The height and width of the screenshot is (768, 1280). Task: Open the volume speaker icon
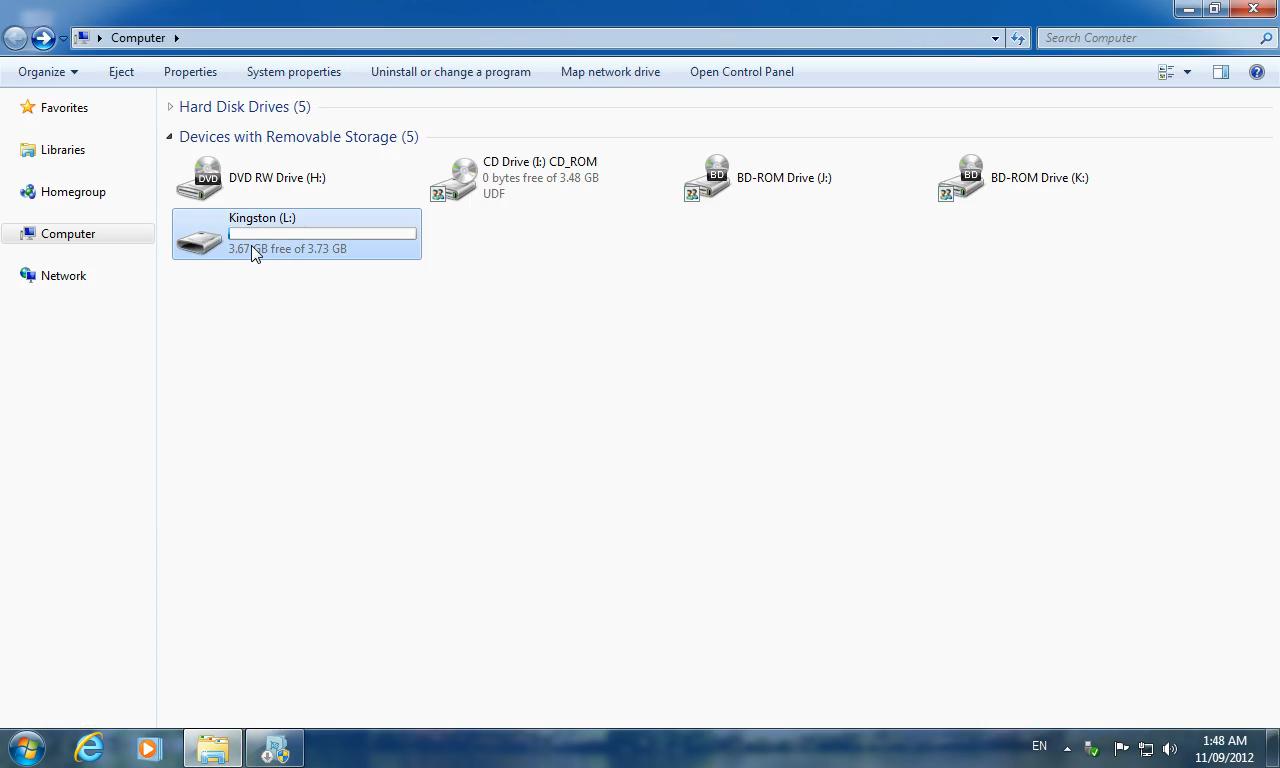pyautogui.click(x=1170, y=749)
